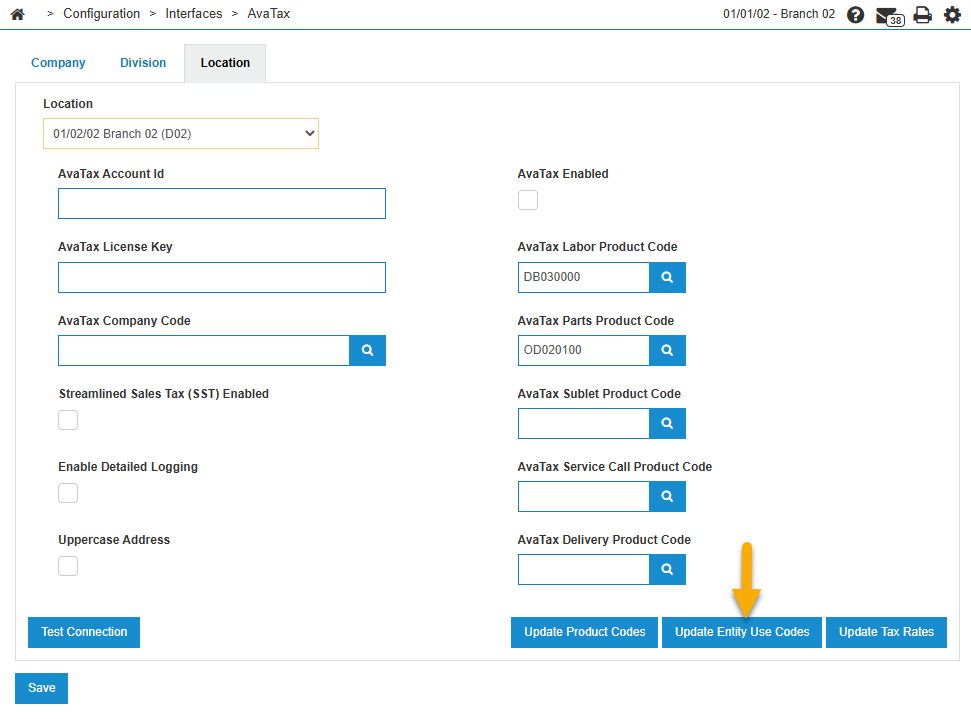The height and width of the screenshot is (719, 971).
Task: Click the Test Connection button
Action: [84, 632]
